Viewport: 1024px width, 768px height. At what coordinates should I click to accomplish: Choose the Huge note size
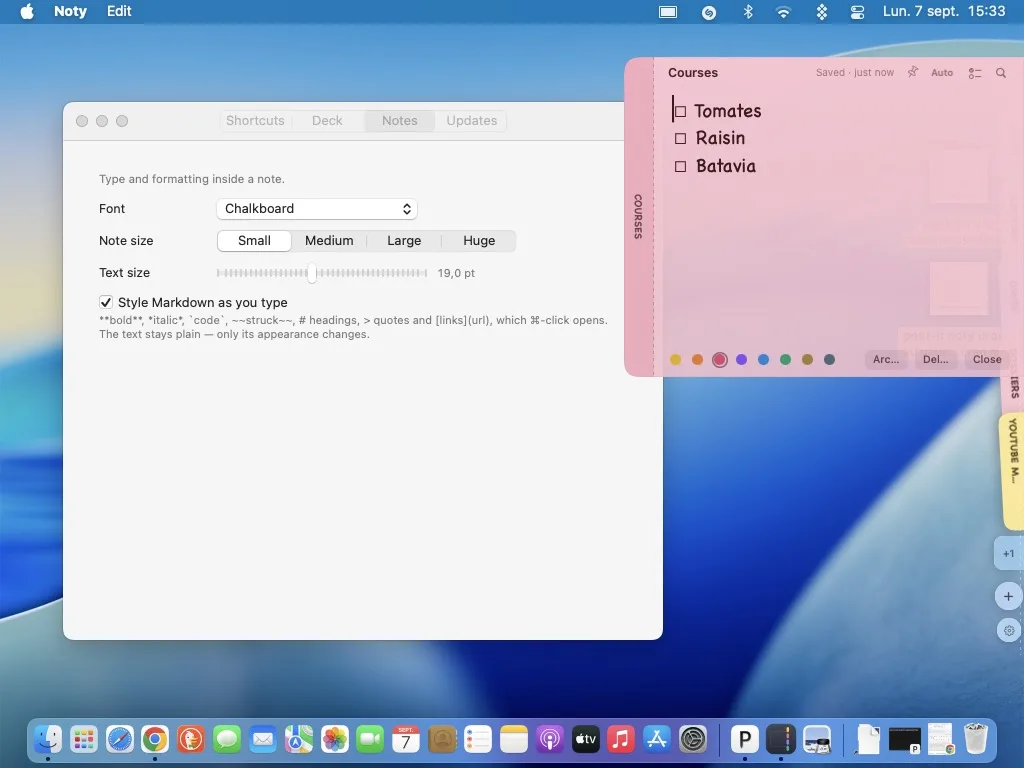click(479, 240)
